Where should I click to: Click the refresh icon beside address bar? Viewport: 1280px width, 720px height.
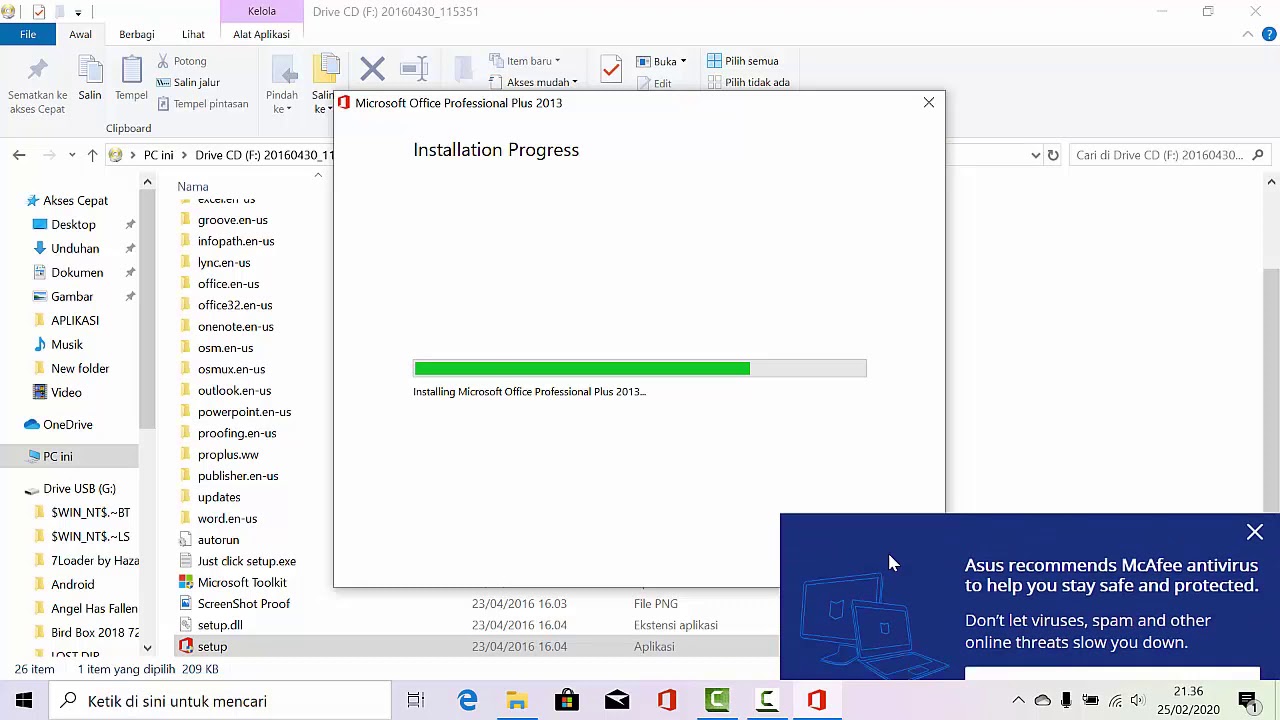1053,155
